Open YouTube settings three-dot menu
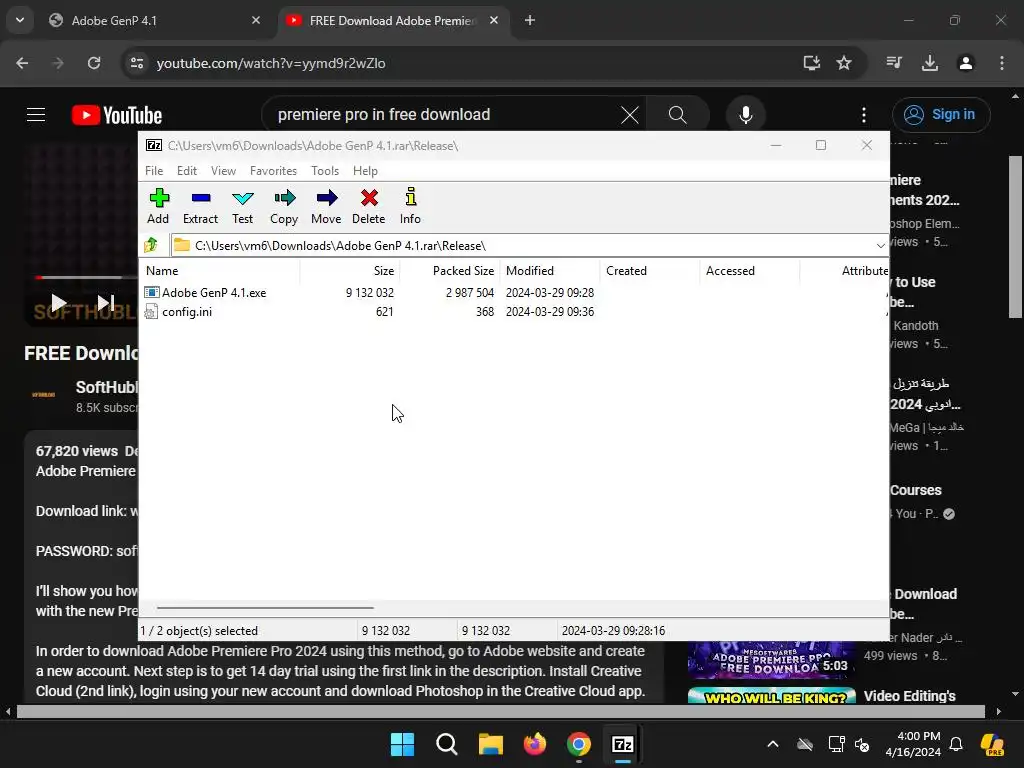The height and width of the screenshot is (768, 1024). click(x=863, y=115)
